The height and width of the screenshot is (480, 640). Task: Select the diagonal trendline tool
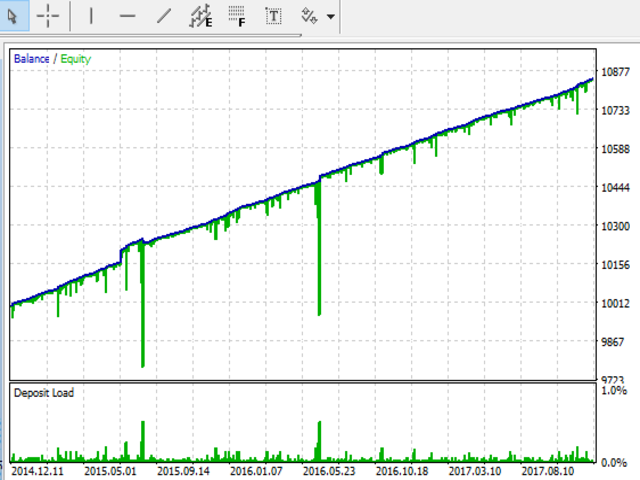(164, 16)
